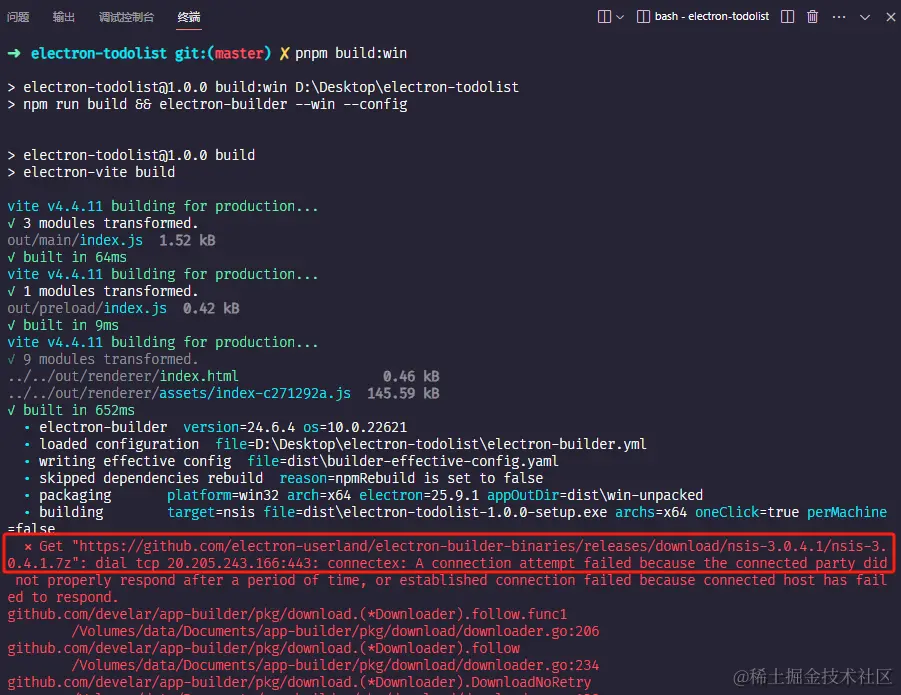
Task: Collapse panel with the chevron down icon
Action: (x=865, y=17)
